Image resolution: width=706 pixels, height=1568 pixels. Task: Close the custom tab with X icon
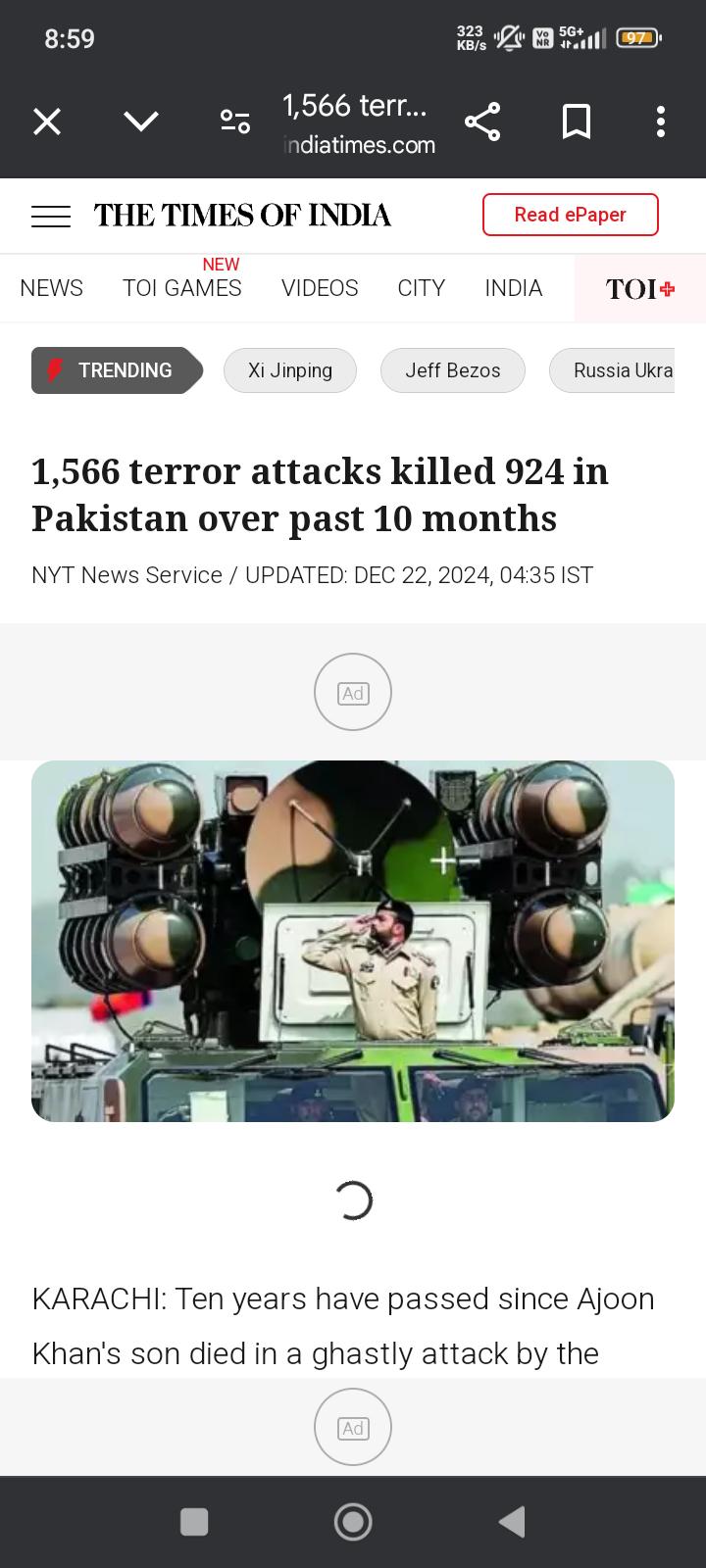(47, 122)
